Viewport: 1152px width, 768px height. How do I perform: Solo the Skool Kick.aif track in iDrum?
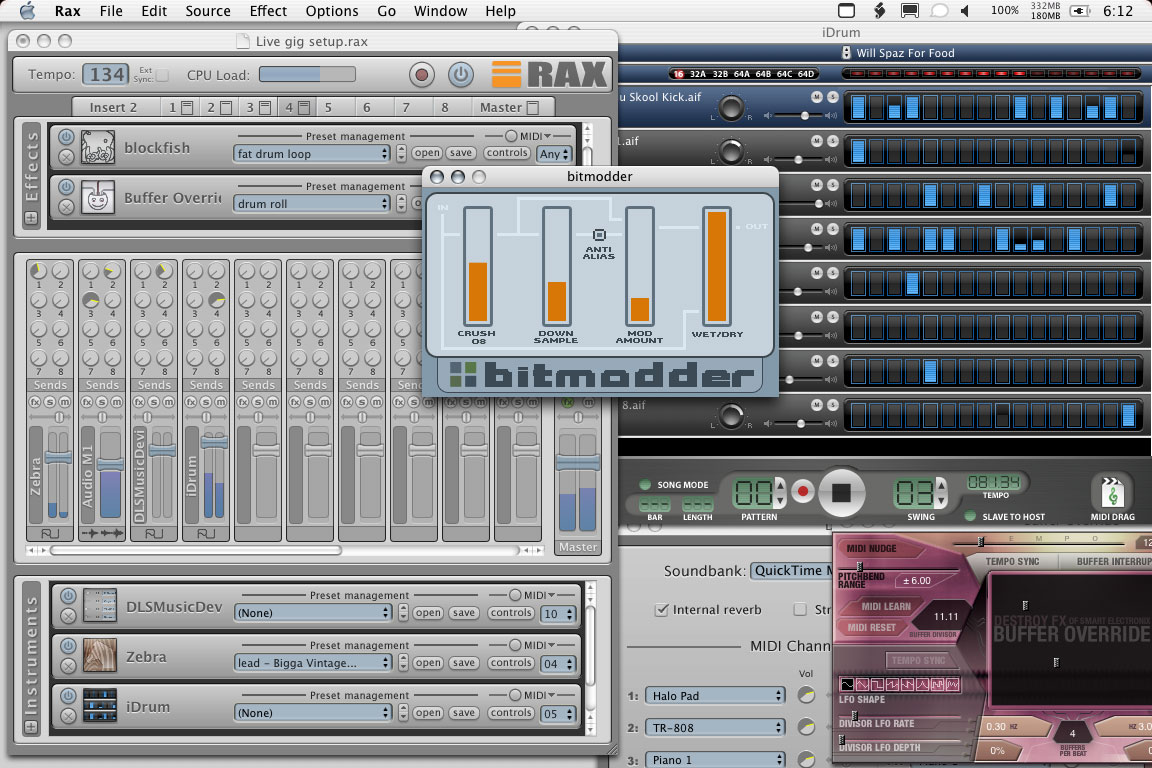point(832,97)
